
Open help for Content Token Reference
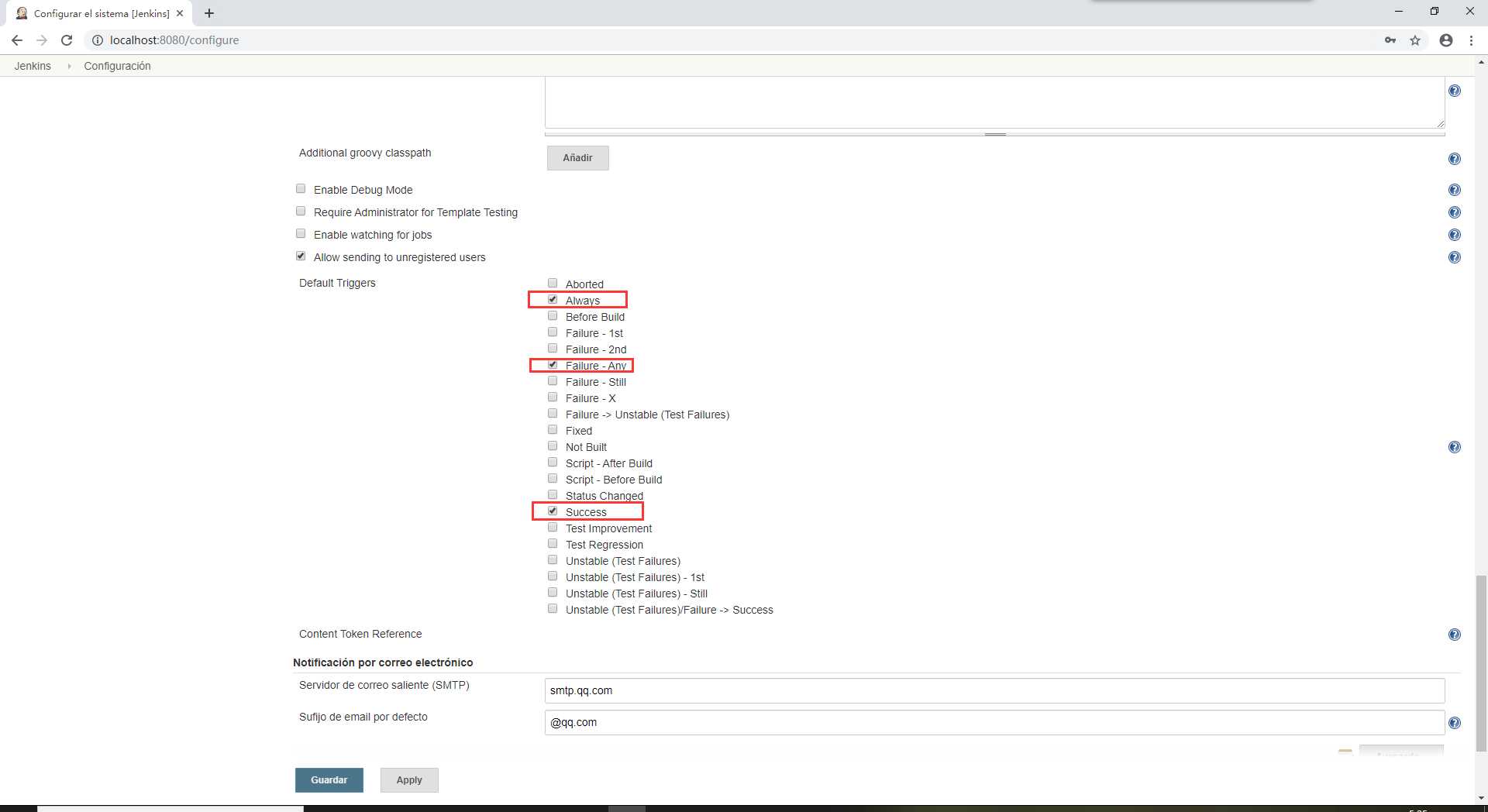click(1455, 635)
